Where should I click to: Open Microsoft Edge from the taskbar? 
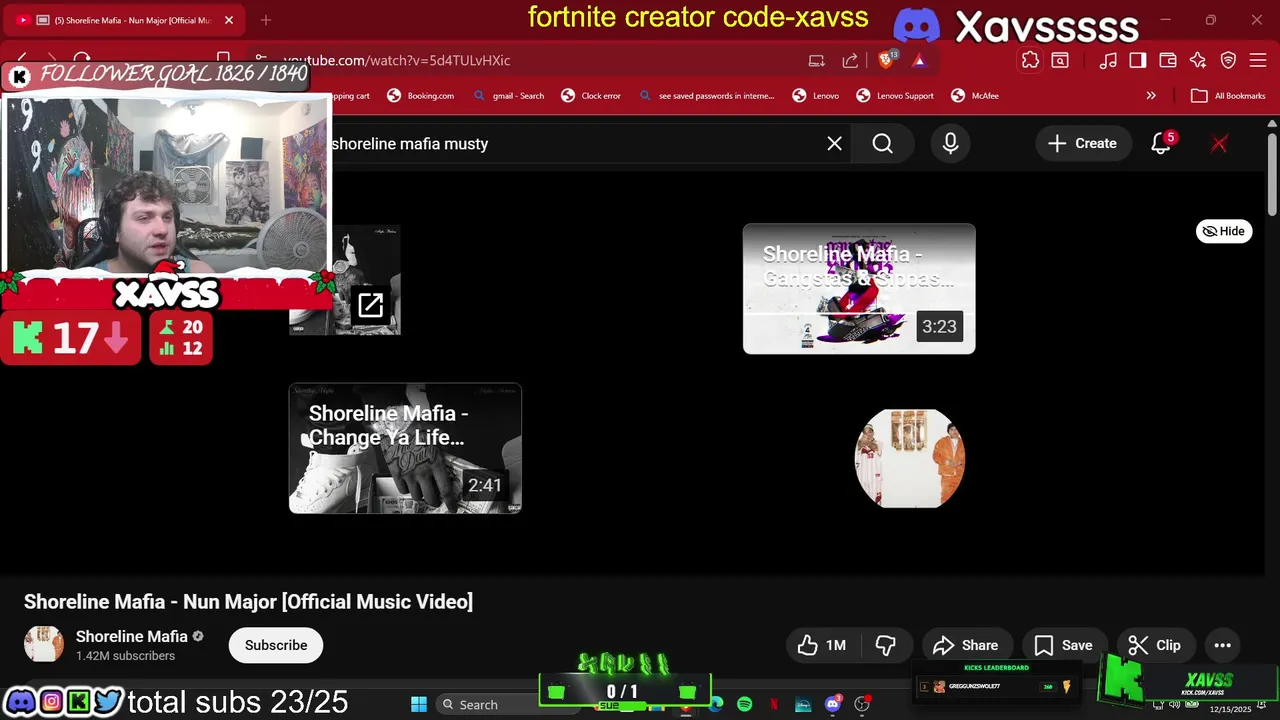[716, 704]
